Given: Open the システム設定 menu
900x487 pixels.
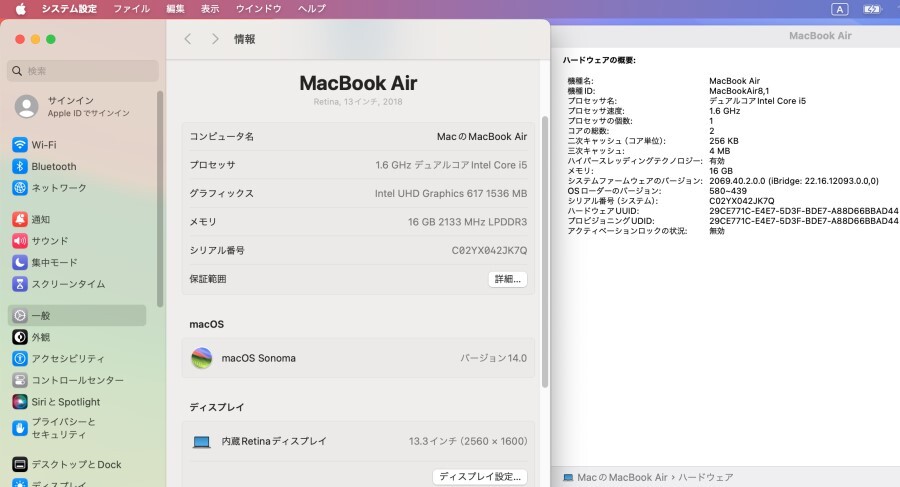Looking at the screenshot, I should (69, 9).
